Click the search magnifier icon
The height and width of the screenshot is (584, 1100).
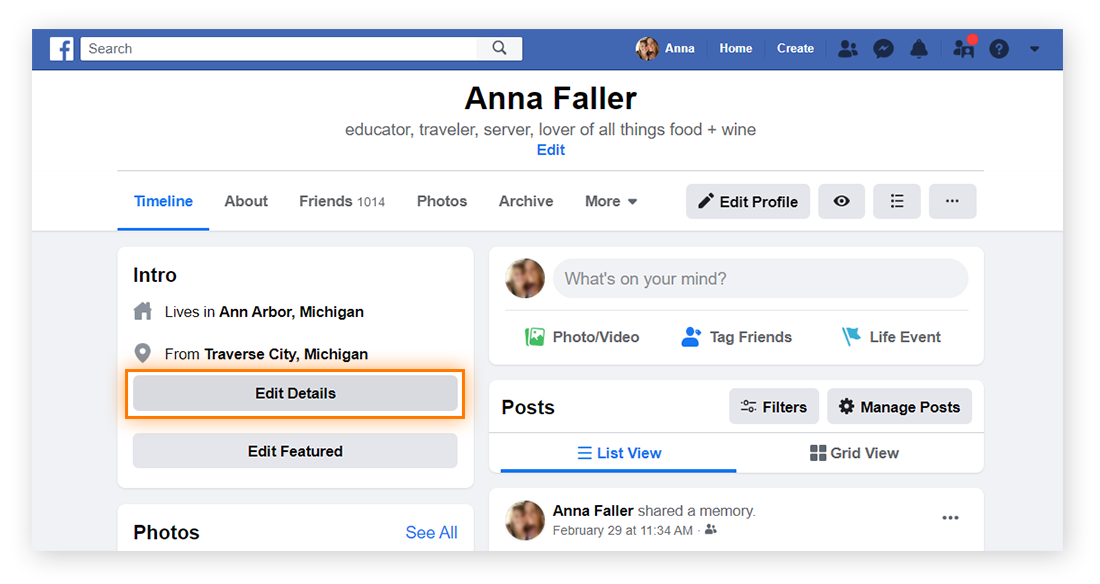[x=499, y=48]
